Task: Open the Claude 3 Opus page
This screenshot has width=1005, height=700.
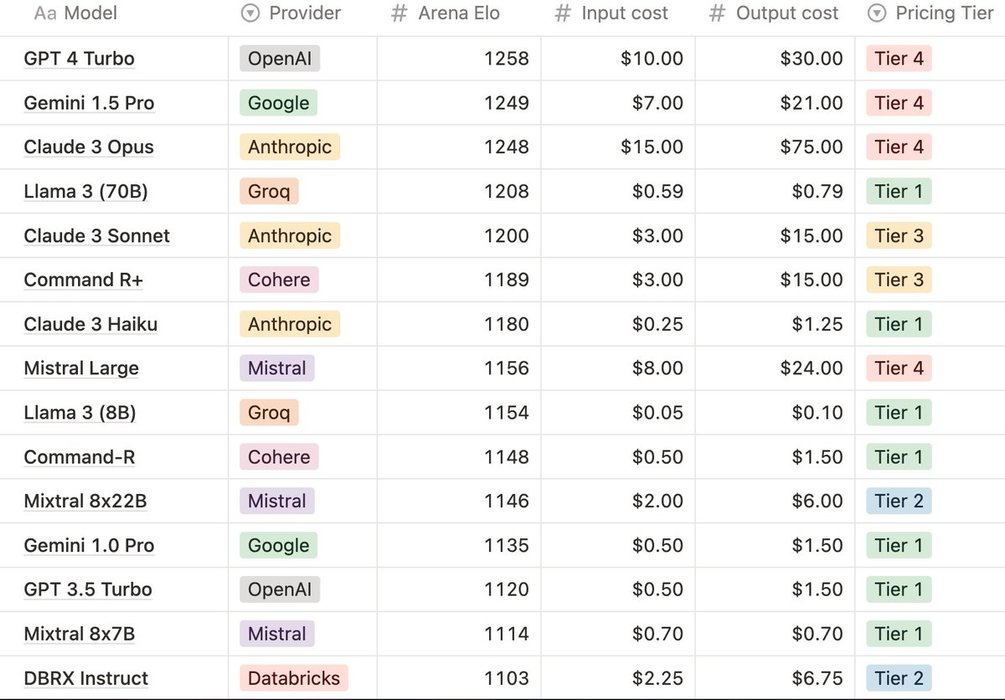Action: 89,147
